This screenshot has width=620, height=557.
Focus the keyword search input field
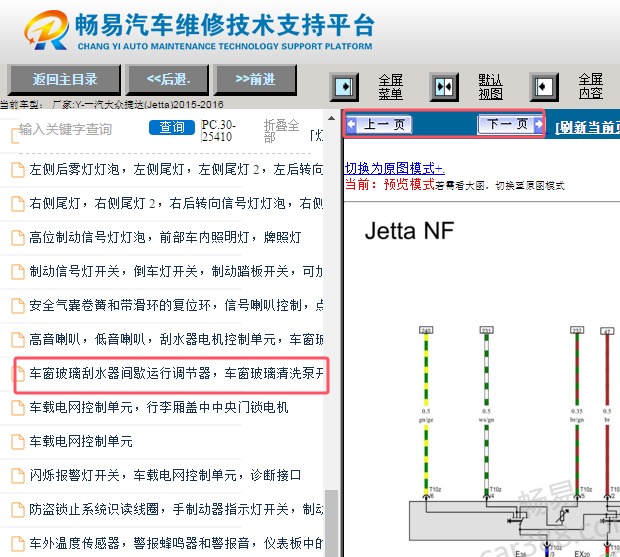pos(79,129)
